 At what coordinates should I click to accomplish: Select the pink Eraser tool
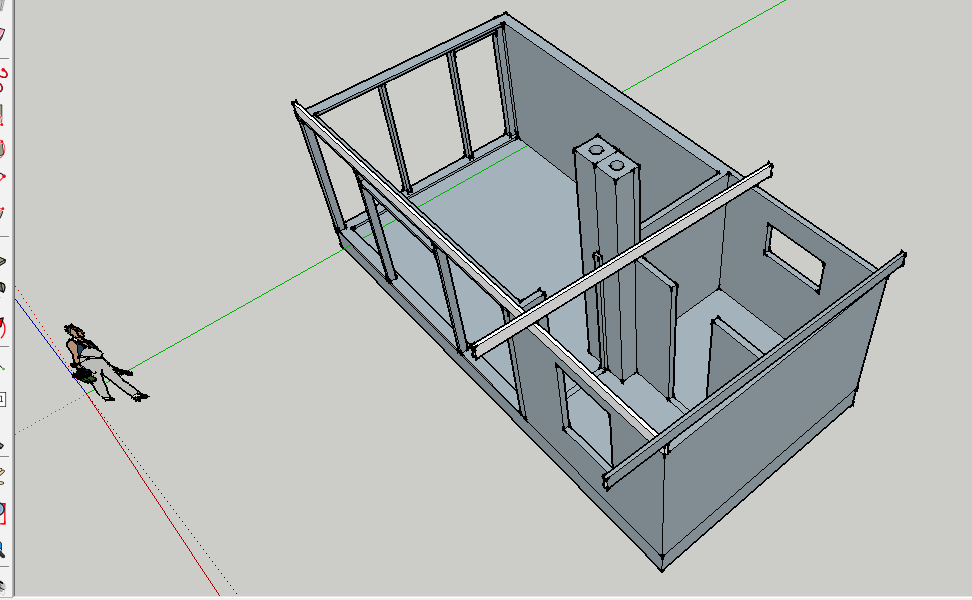tap(3, 33)
